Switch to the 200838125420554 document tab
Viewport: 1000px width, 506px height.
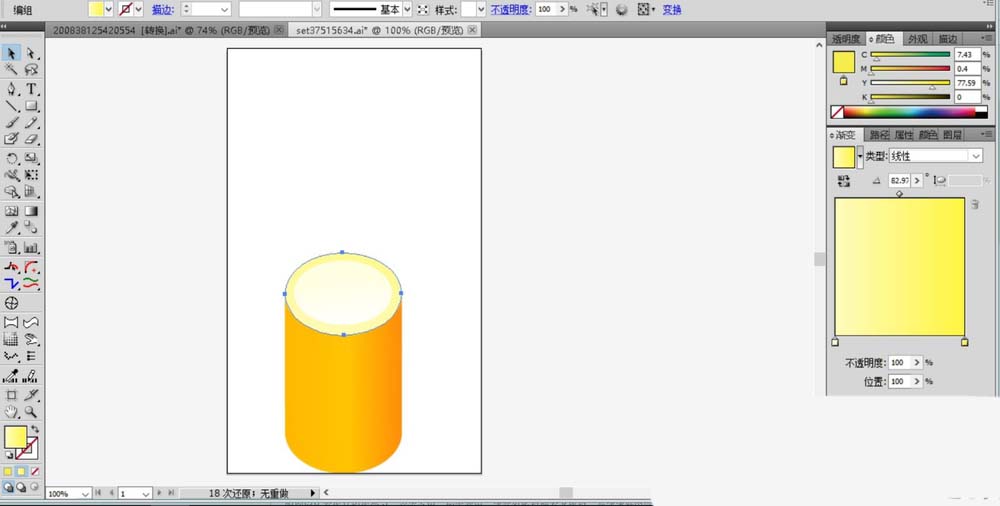pos(160,30)
